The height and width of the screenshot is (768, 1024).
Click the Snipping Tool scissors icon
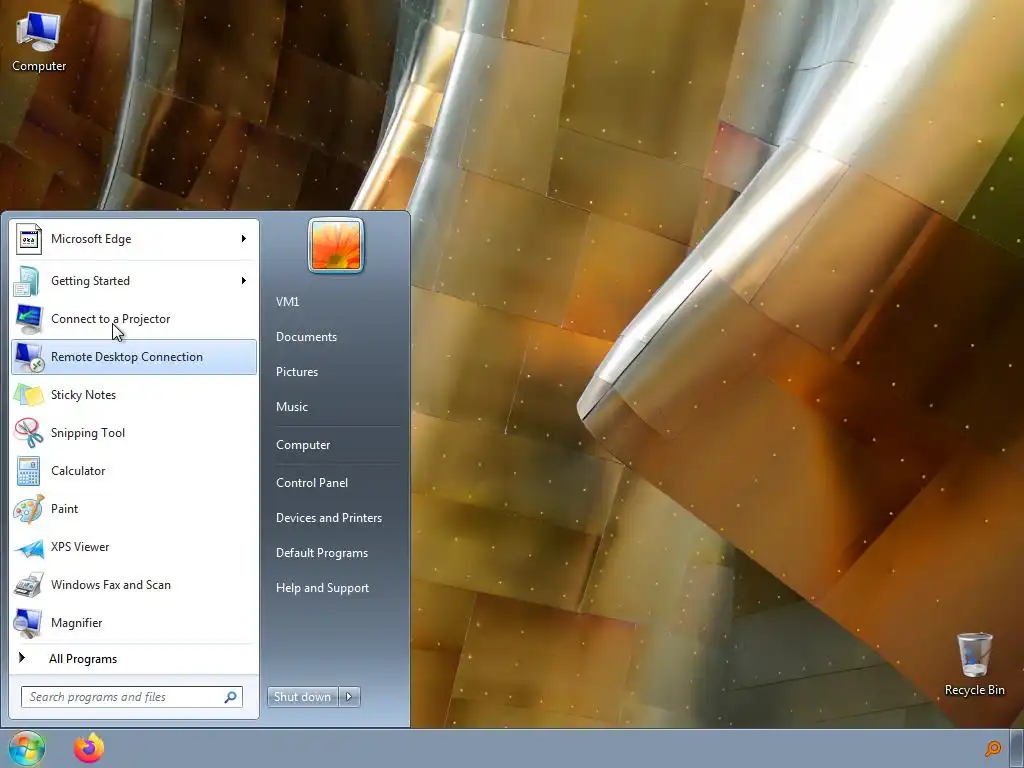[29, 432]
